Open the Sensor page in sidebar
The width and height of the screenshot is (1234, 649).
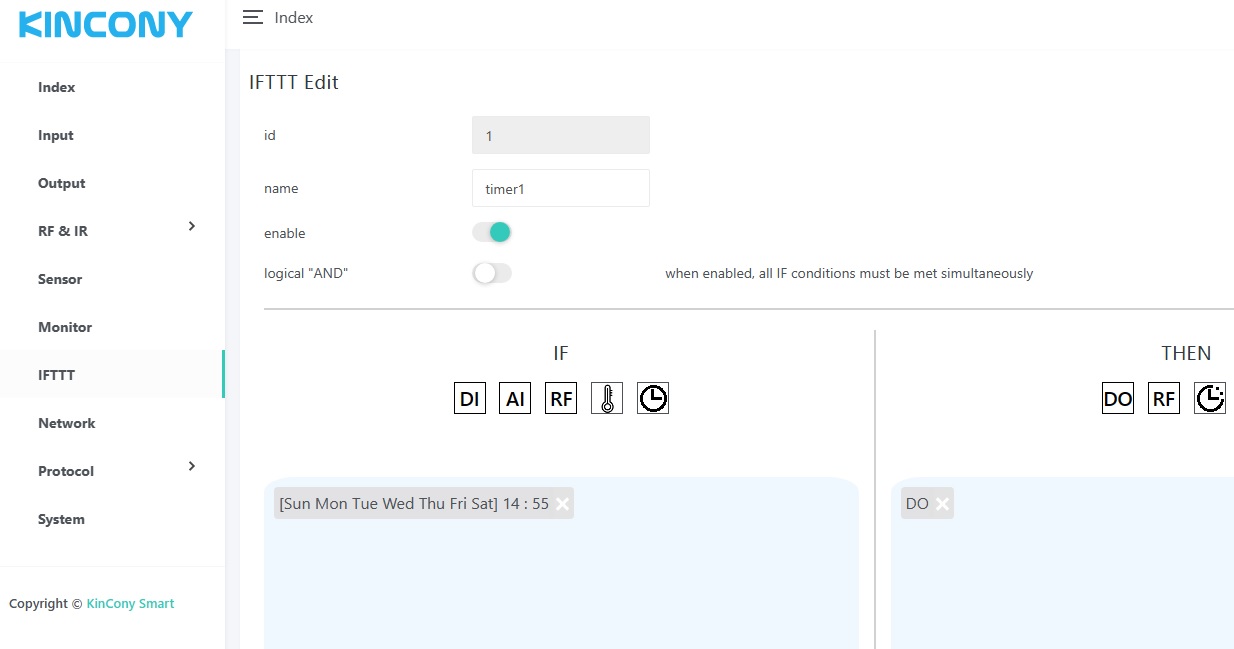(60, 279)
